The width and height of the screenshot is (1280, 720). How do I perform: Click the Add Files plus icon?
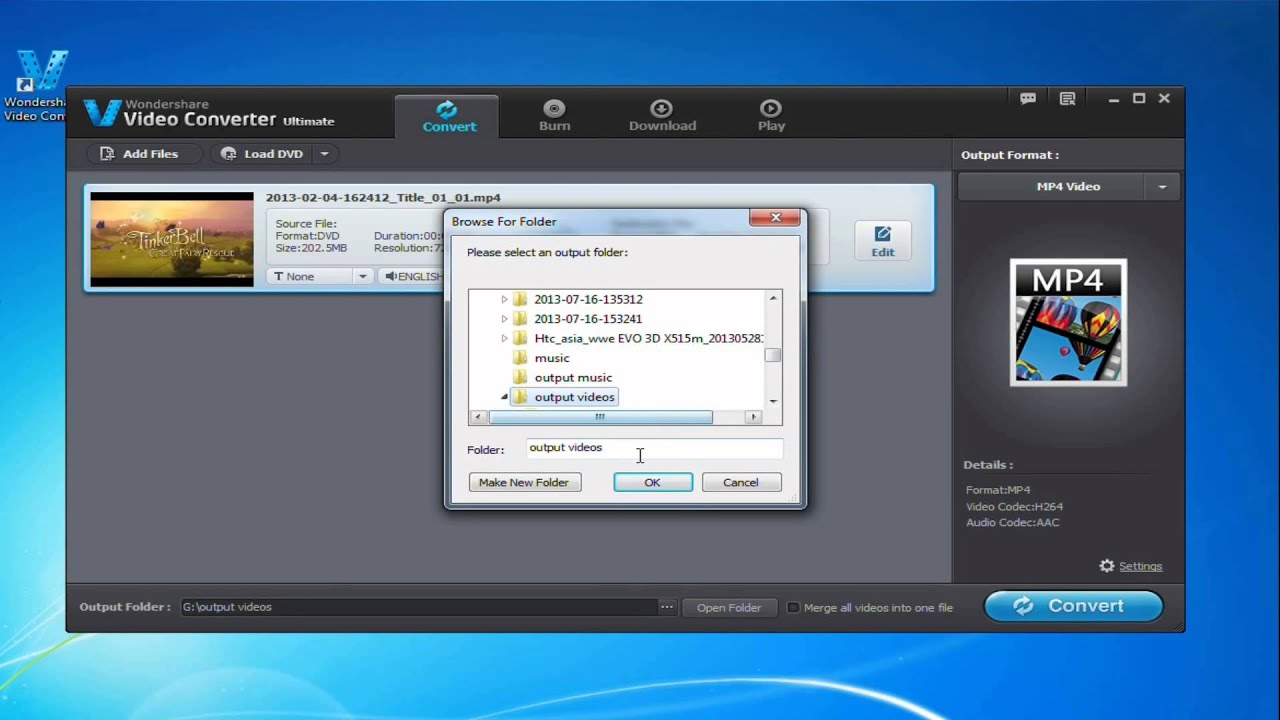click(x=107, y=154)
